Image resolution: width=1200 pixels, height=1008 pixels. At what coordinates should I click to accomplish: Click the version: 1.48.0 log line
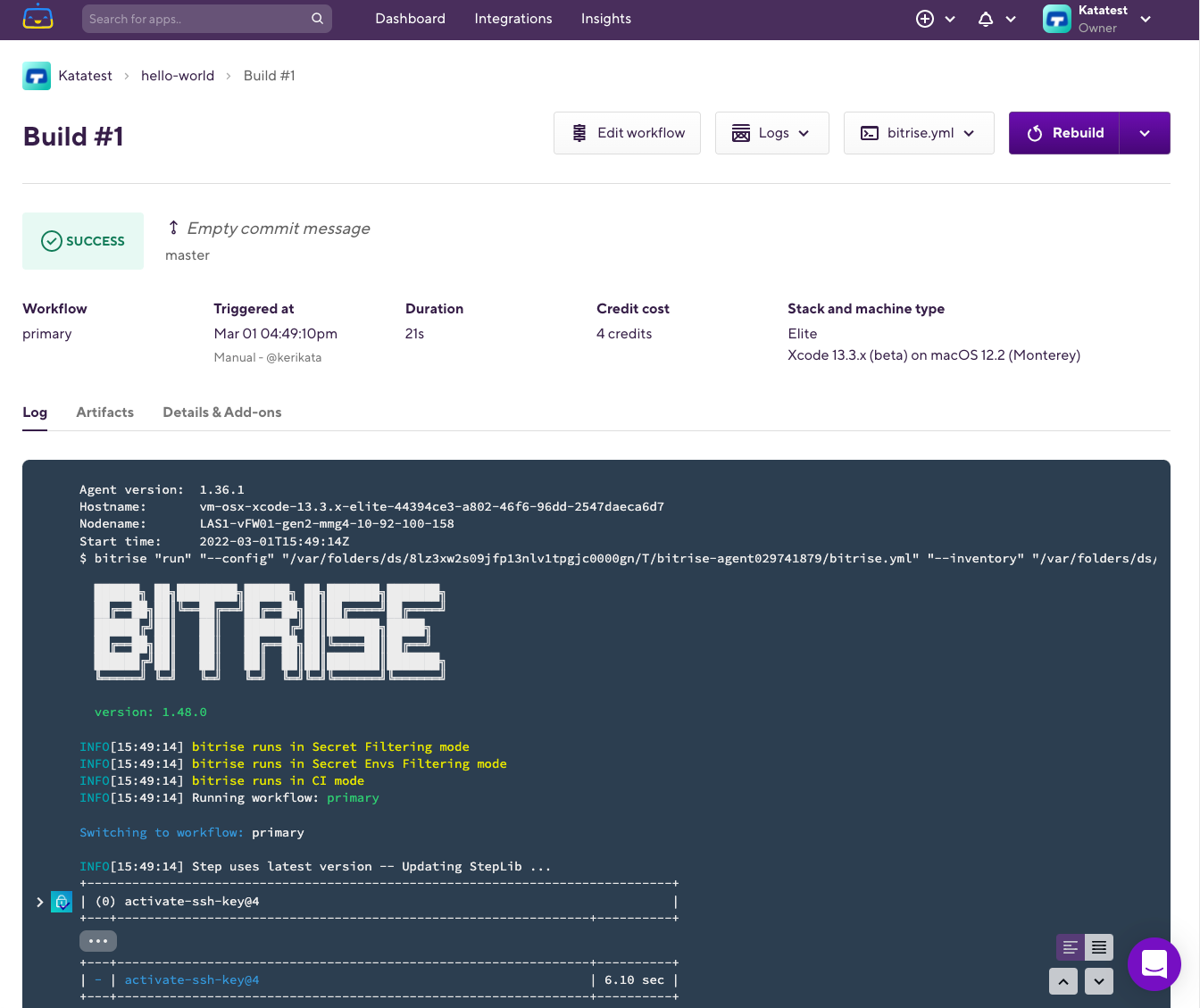coord(151,712)
